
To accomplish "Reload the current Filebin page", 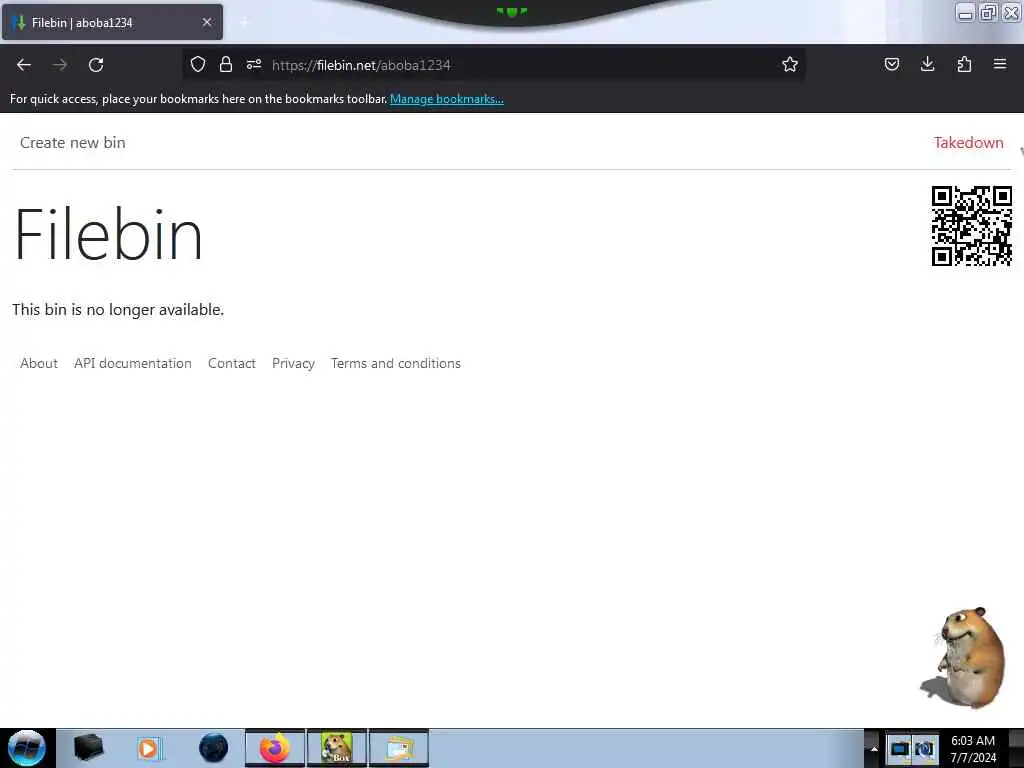I will 96,65.
